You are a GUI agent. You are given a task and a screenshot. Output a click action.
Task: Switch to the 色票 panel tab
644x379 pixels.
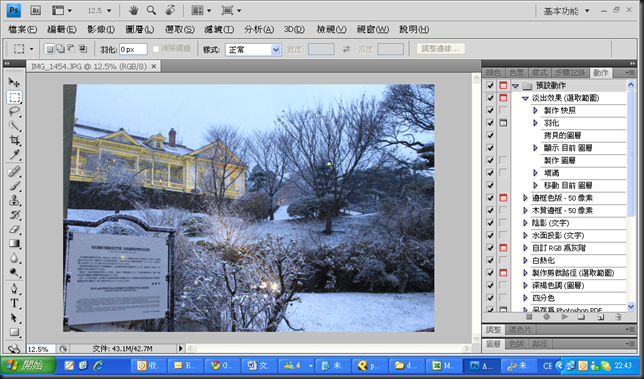517,73
